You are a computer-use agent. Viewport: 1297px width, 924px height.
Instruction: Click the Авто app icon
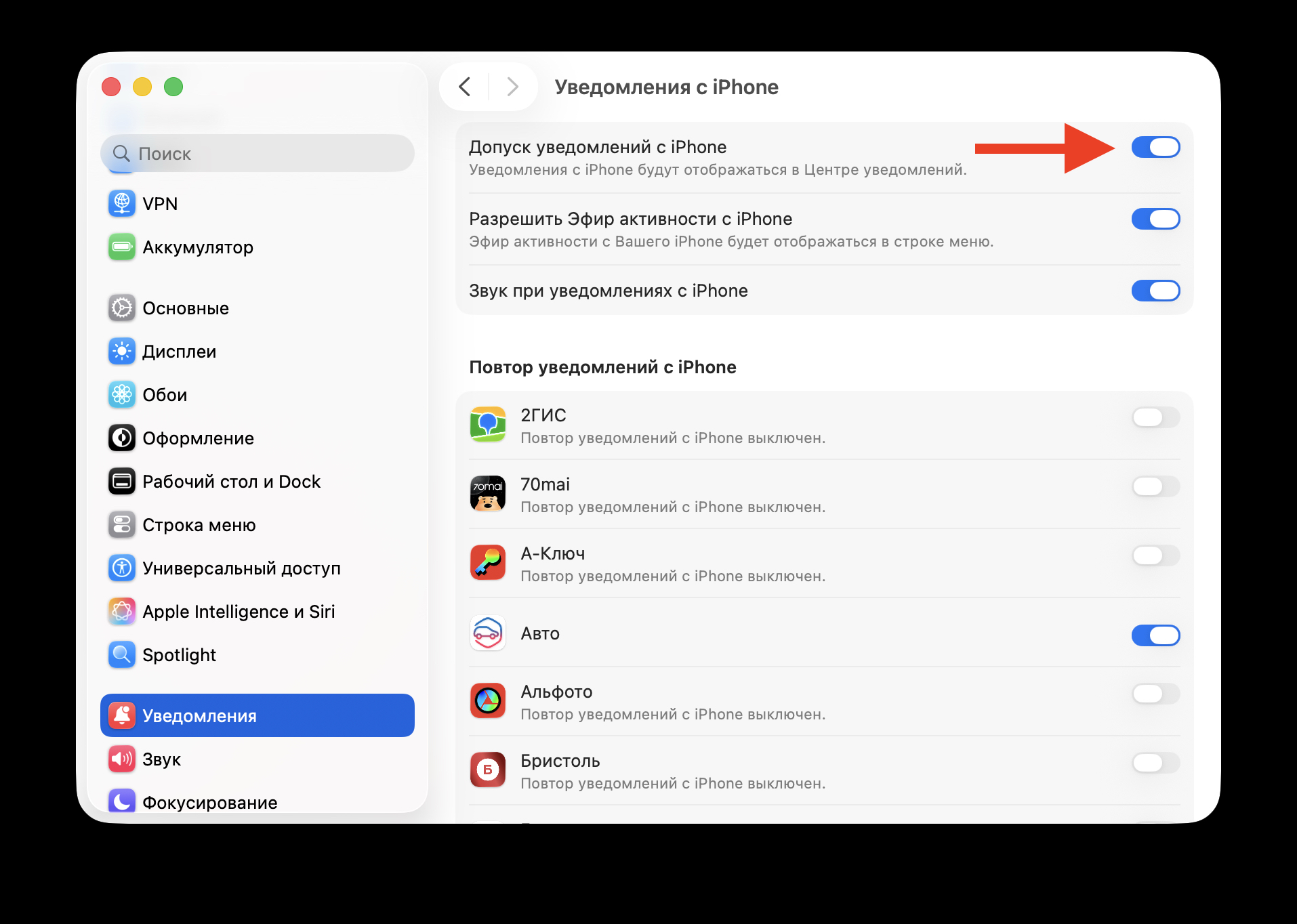(x=488, y=633)
